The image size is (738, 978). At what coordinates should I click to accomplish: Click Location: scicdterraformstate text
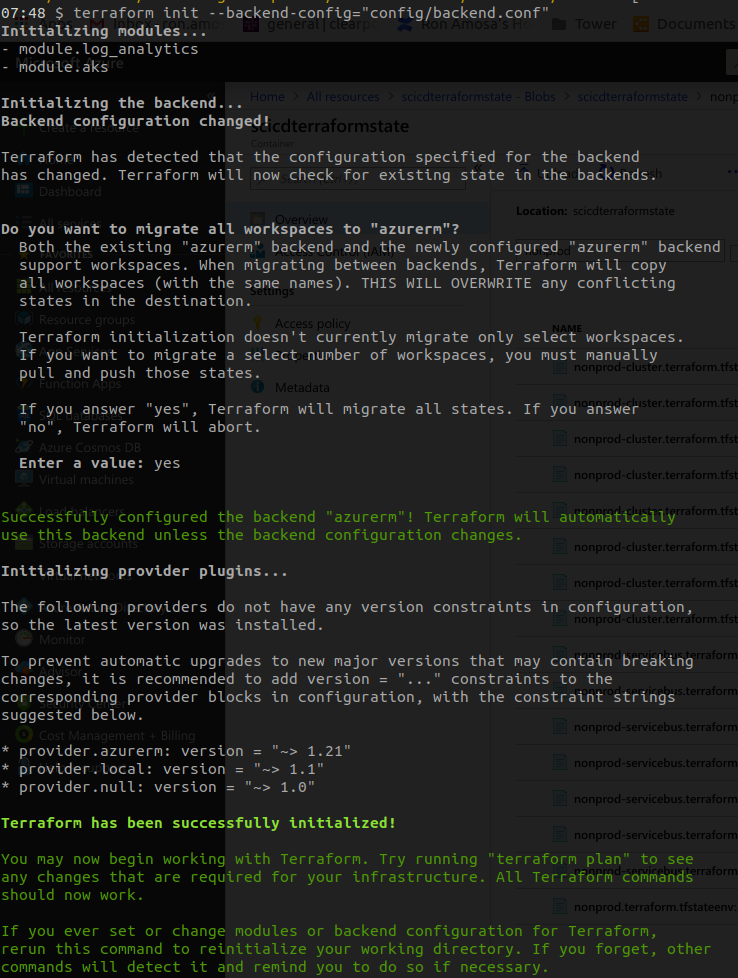tap(595, 211)
